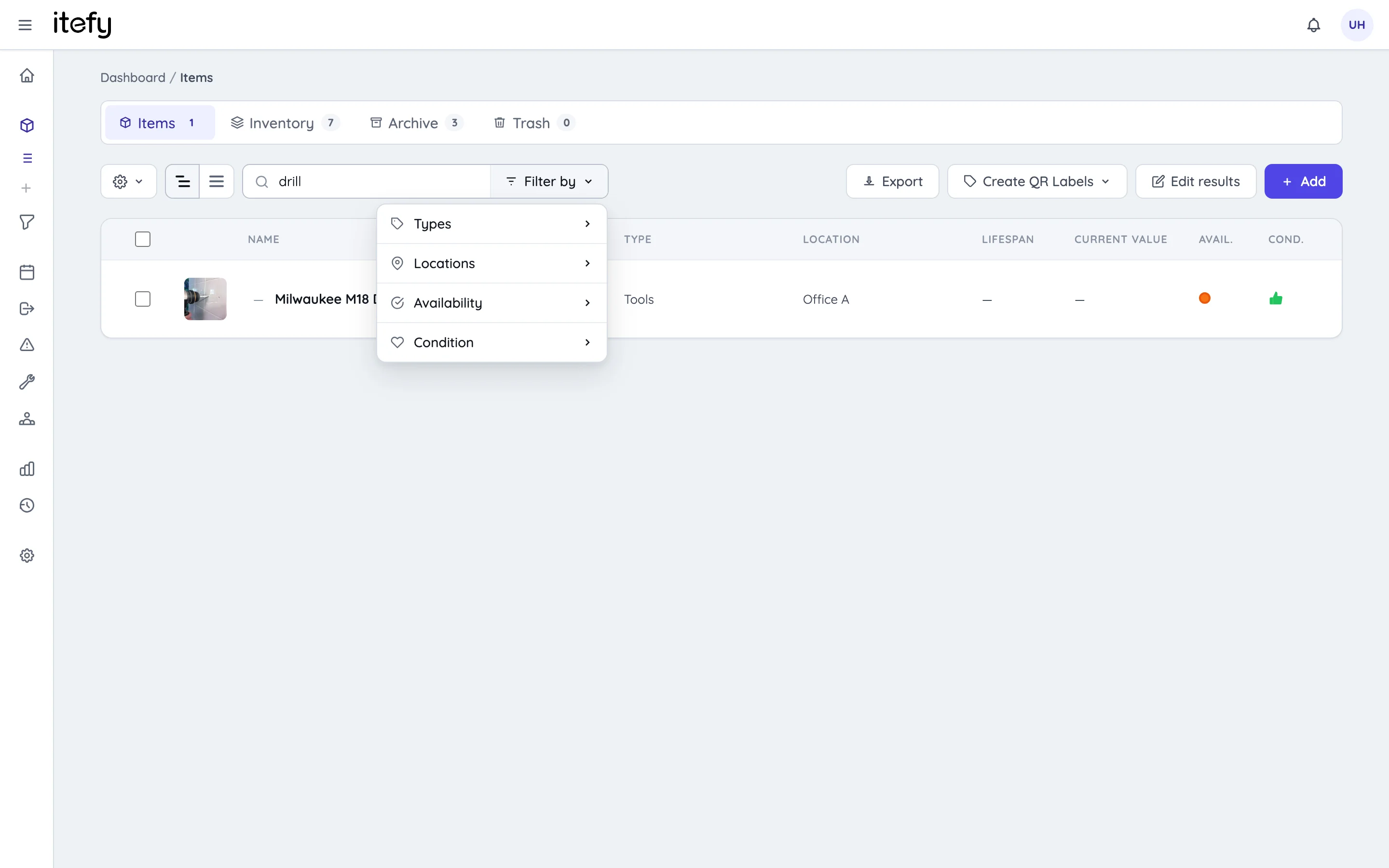The height and width of the screenshot is (868, 1389).
Task: Switch to the Items tab
Action: pos(160,123)
